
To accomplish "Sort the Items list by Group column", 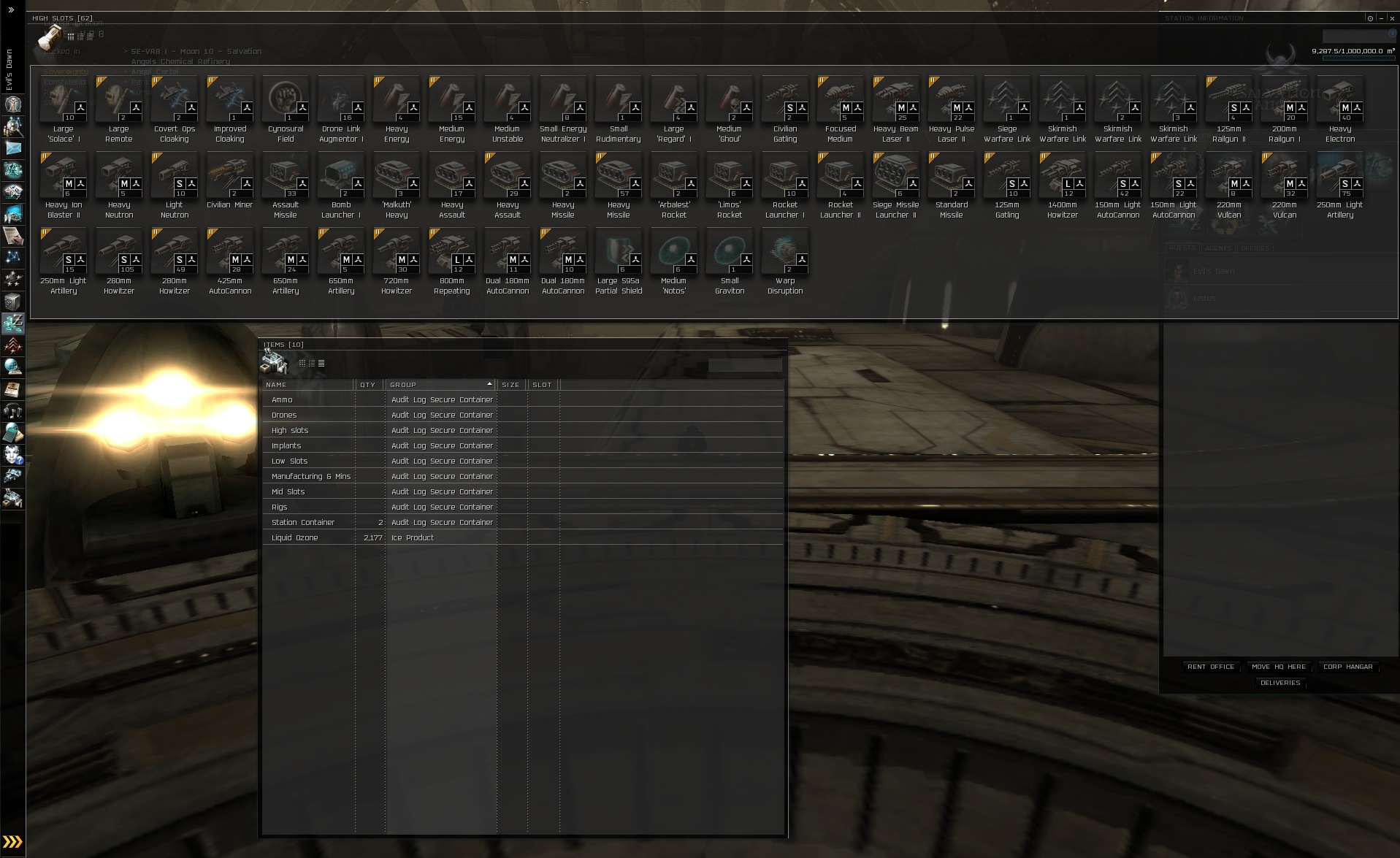I will (441, 385).
